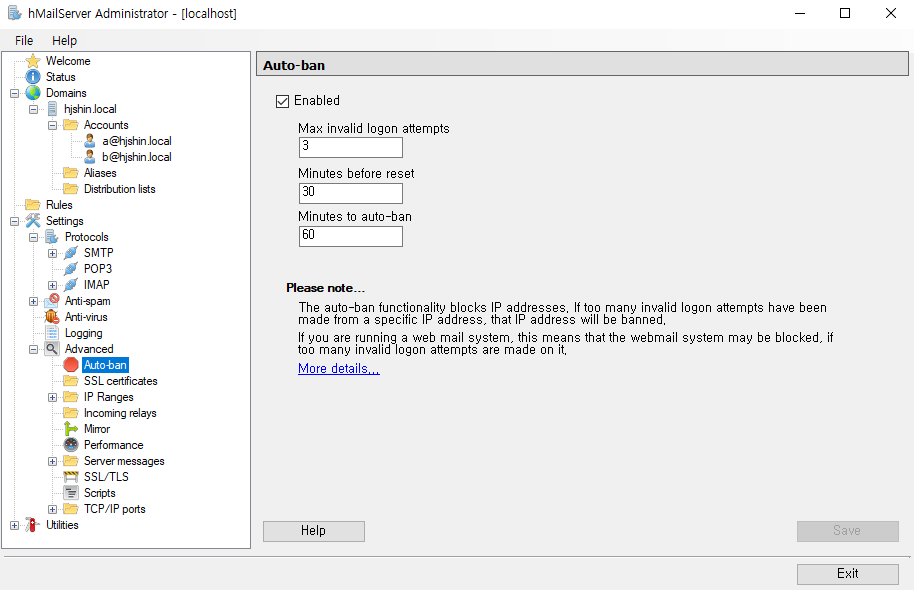Click the Anti-spam envelope icon
914x590 pixels.
tap(52, 301)
